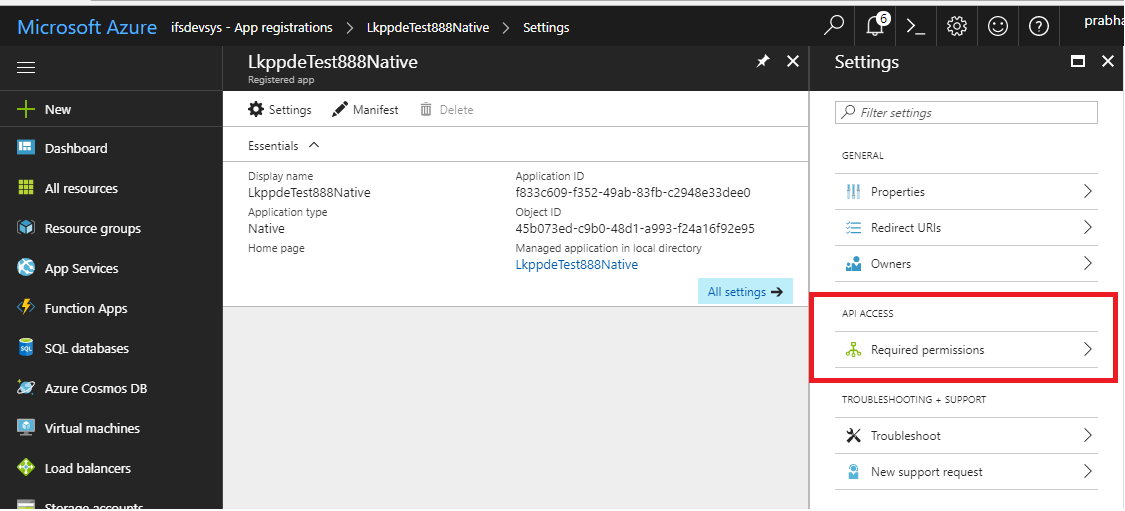Launch Cloud Shell from top bar
This screenshot has width=1125, height=511.
[x=915, y=26]
